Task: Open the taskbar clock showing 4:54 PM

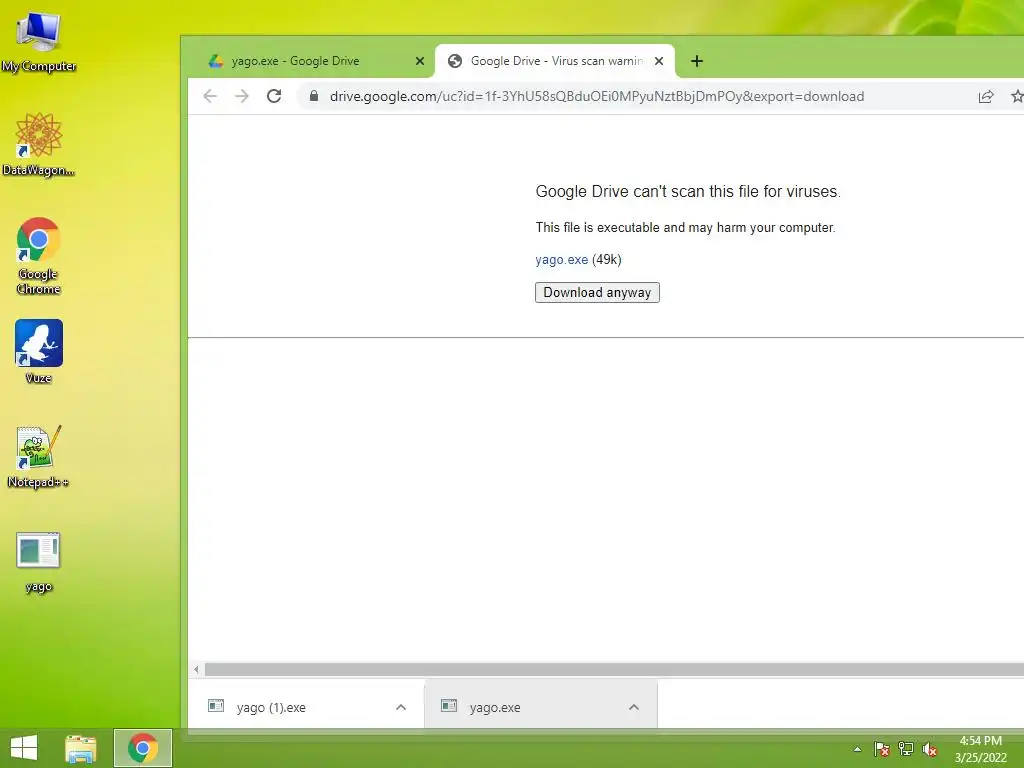Action: [980, 749]
